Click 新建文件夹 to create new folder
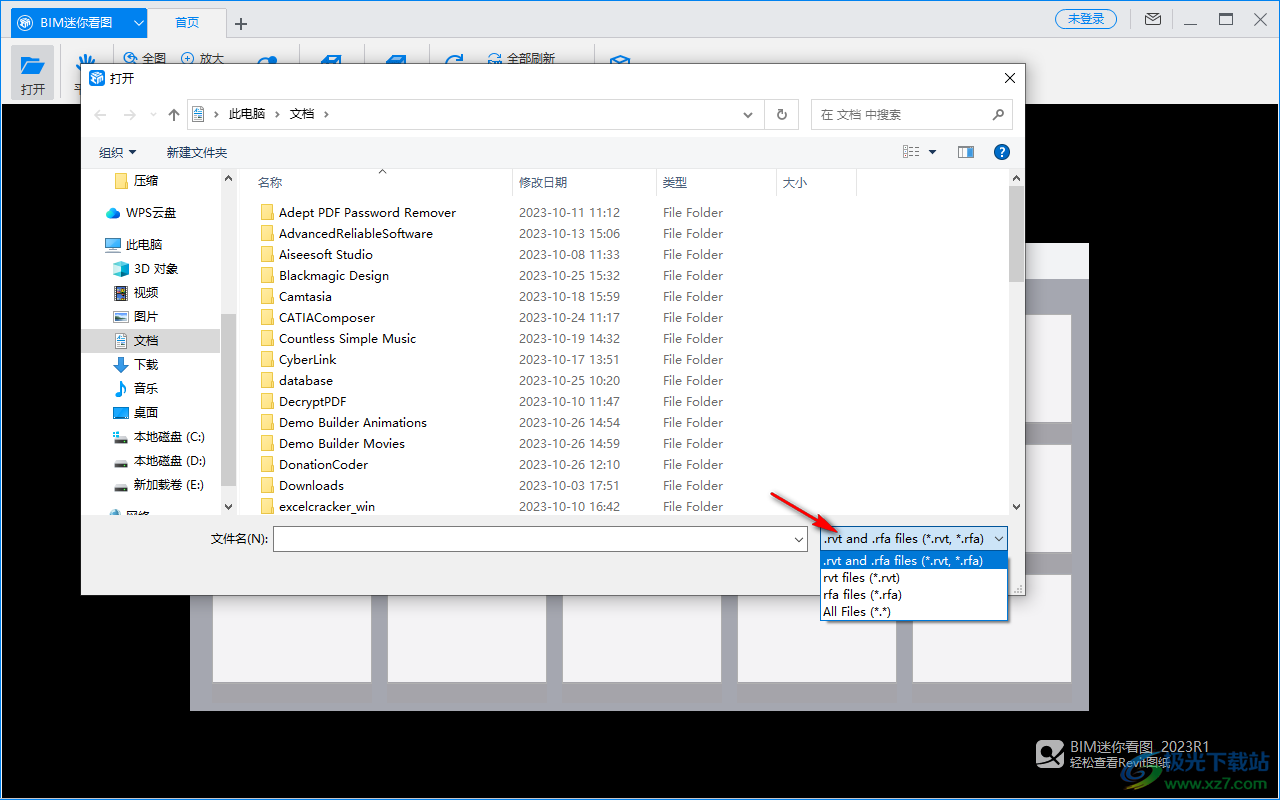This screenshot has width=1280, height=800. (197, 153)
